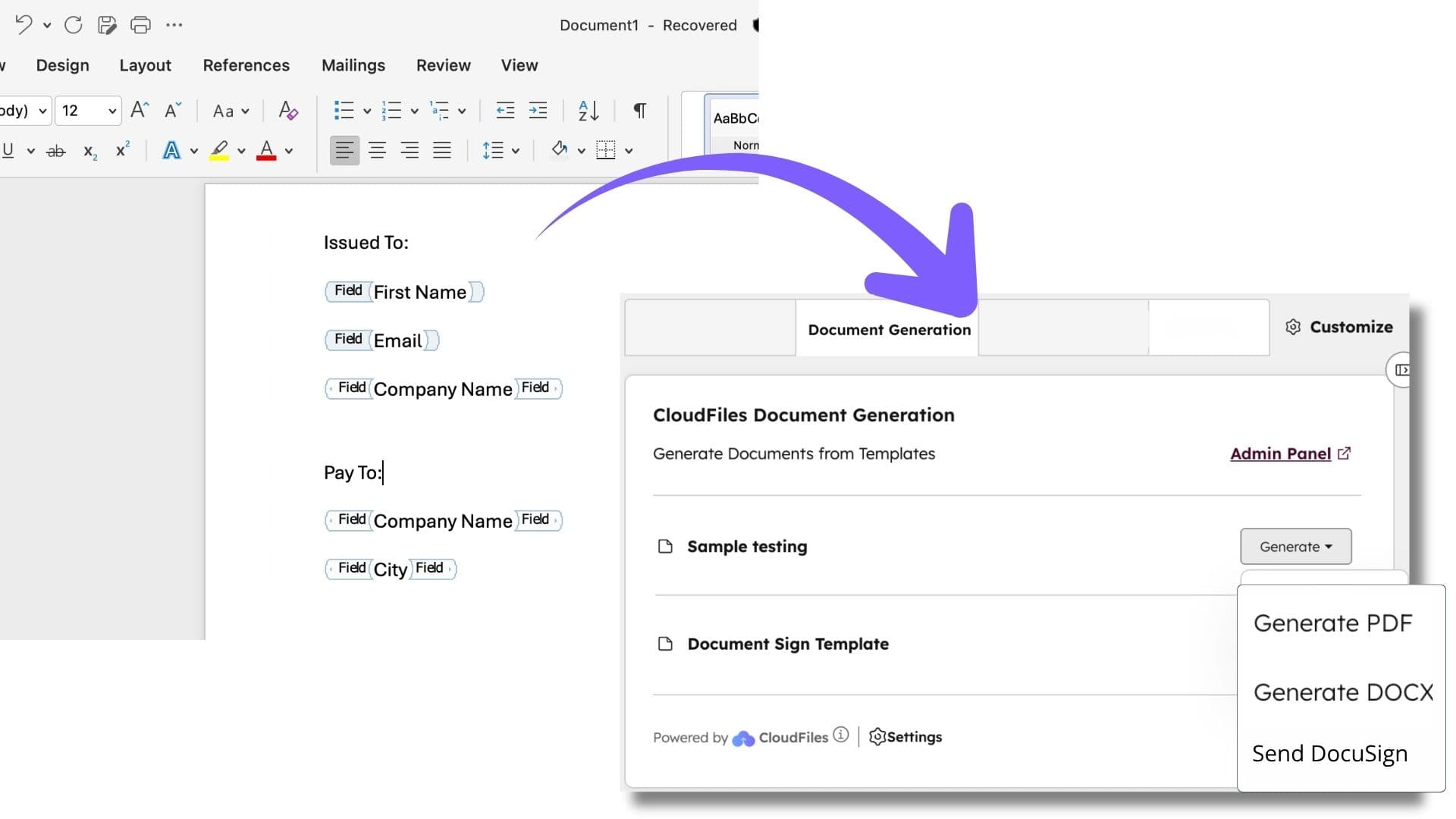Open the Generate dropdown for Sample testing

pos(1294,546)
